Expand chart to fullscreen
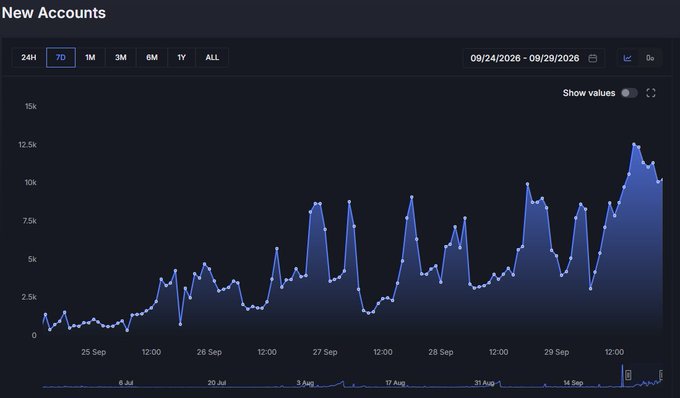The width and height of the screenshot is (680, 398). (x=651, y=93)
